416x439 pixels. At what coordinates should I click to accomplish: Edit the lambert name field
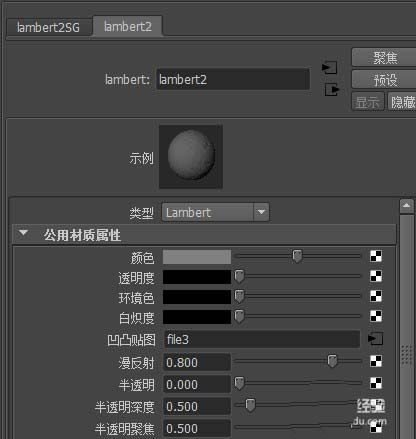coord(233,79)
